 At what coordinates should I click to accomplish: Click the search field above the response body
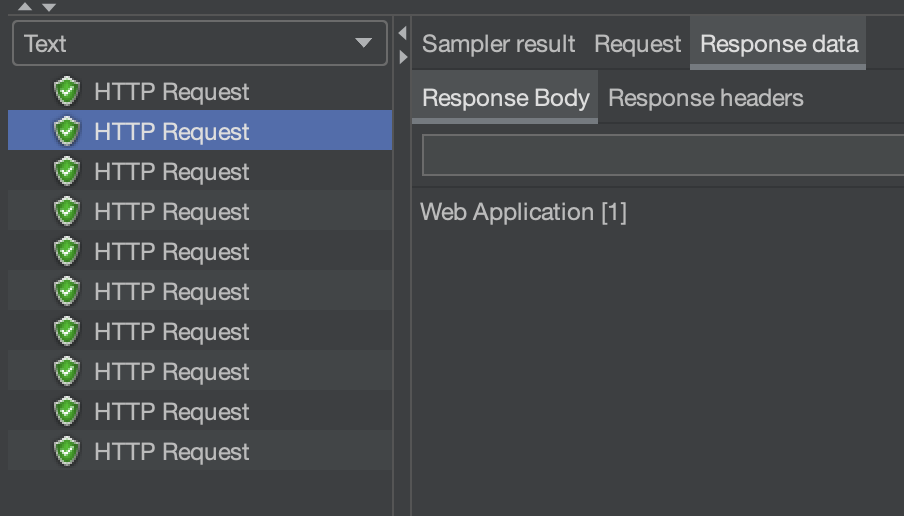[x=662, y=156]
